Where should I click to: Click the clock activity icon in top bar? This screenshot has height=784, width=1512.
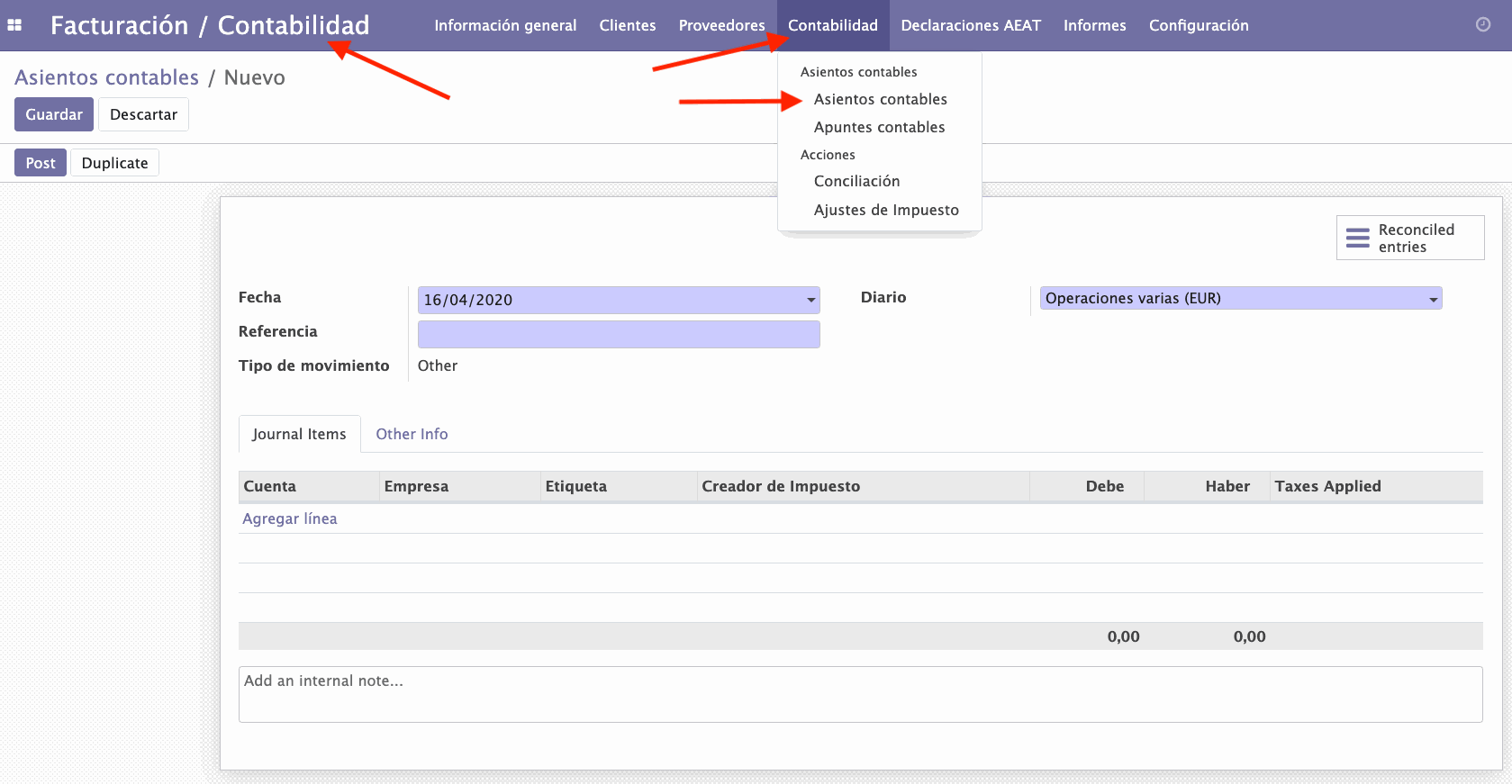tap(1482, 25)
